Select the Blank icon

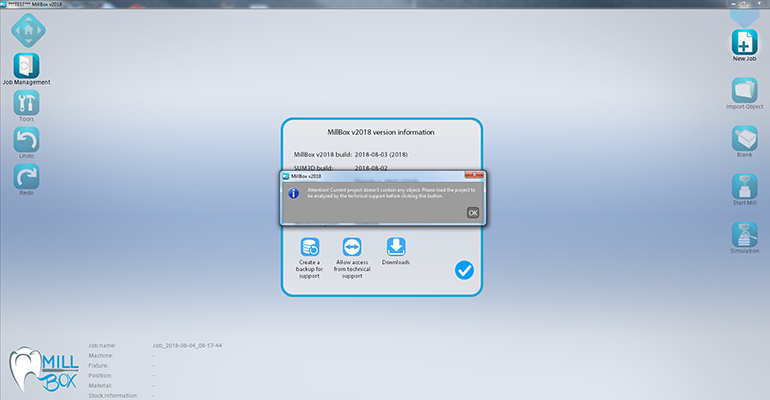pos(744,138)
